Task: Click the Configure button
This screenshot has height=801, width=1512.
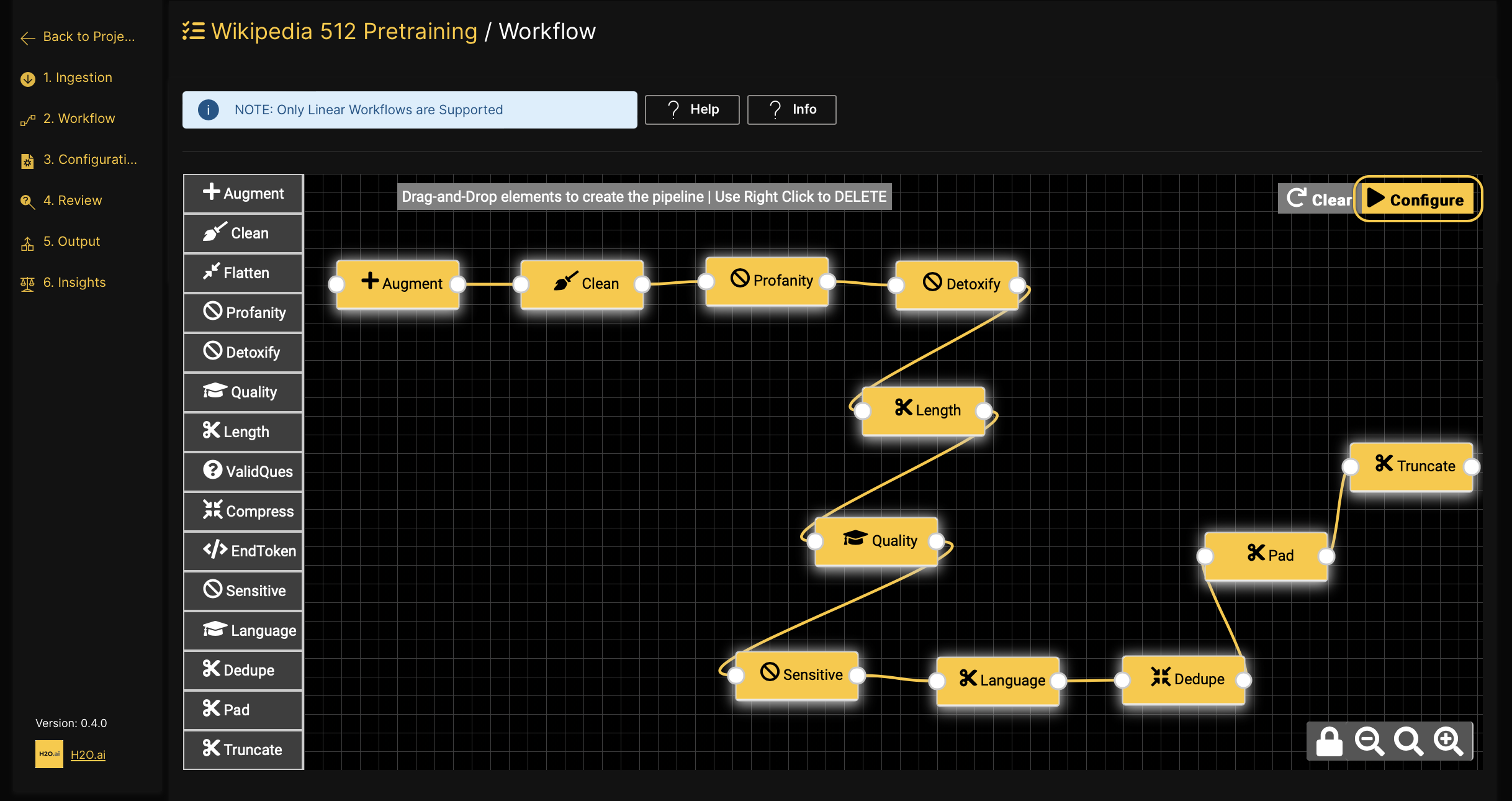Action: pos(1418,199)
